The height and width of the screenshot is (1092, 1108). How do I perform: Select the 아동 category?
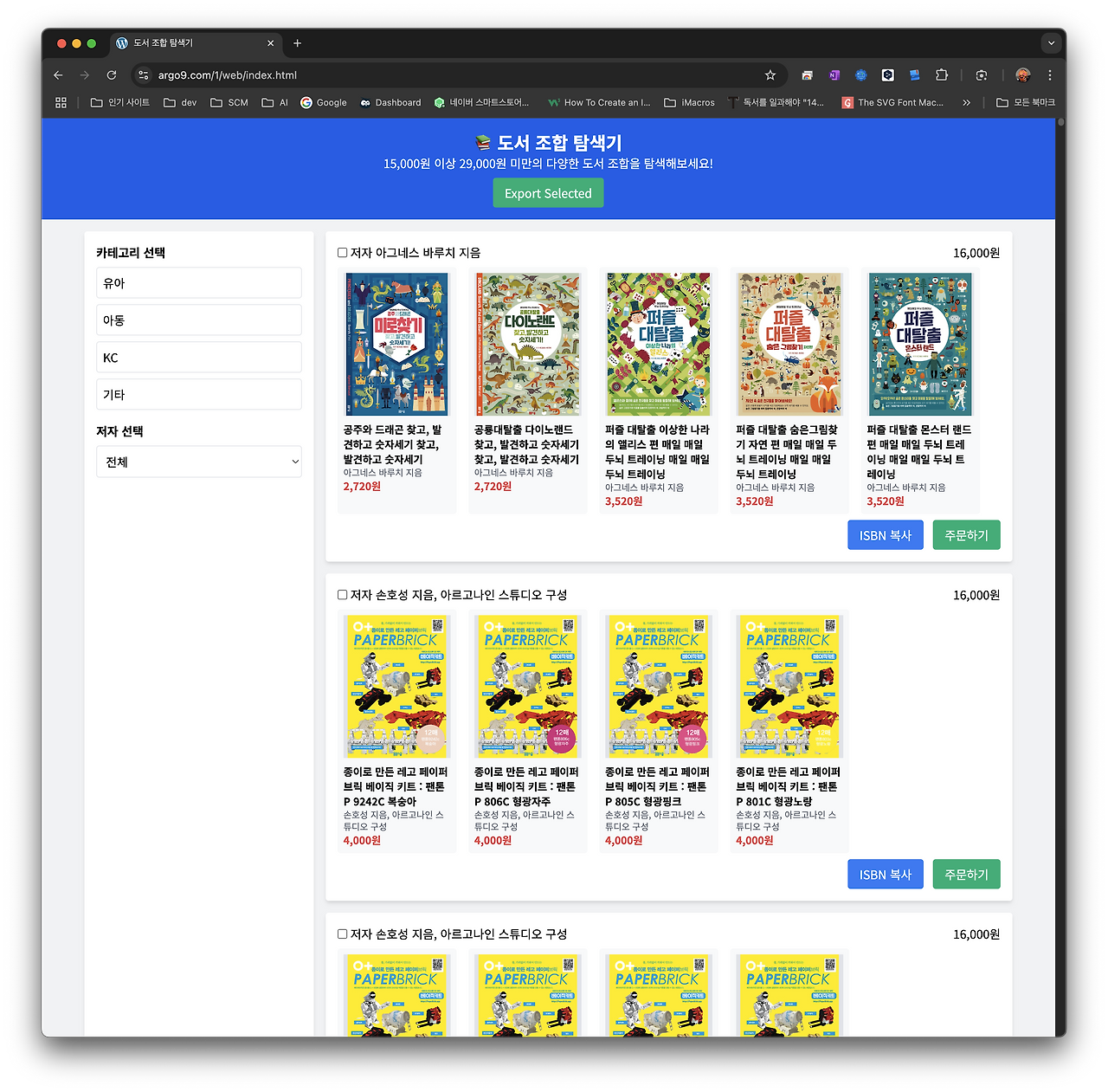[199, 320]
